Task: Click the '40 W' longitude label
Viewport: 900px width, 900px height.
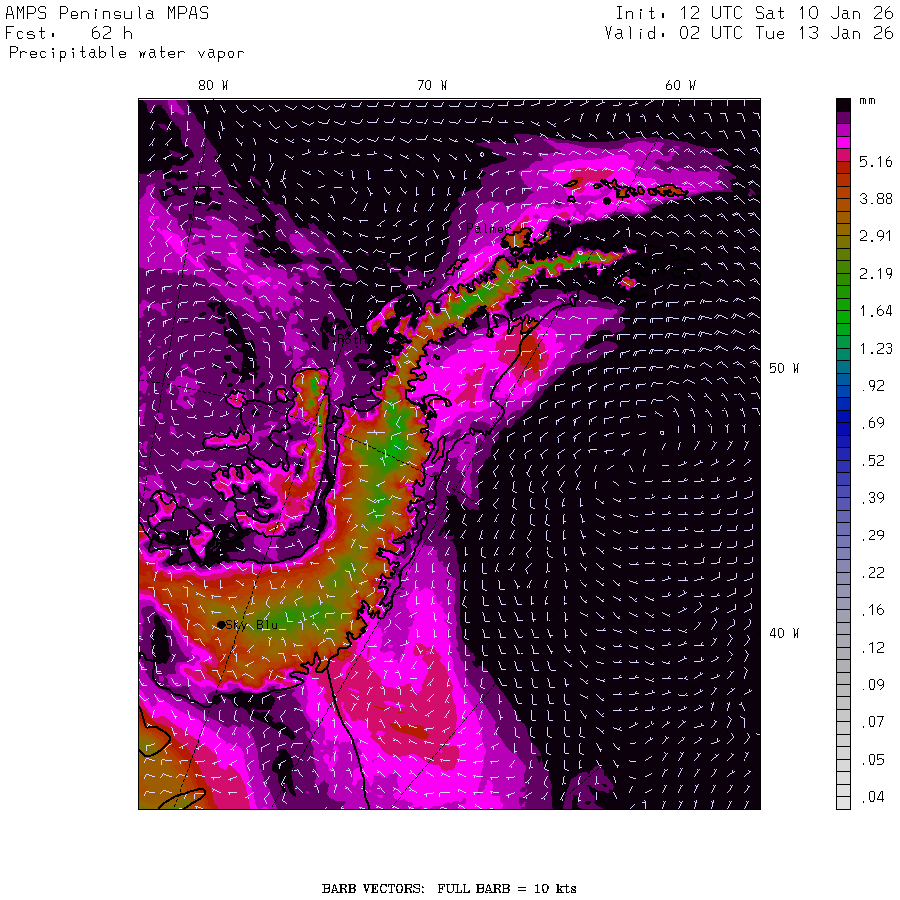Action: (784, 633)
